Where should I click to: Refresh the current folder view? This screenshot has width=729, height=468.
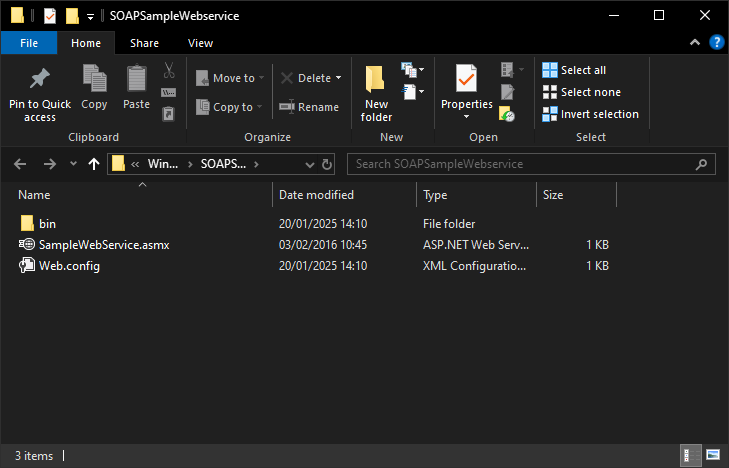[327, 164]
